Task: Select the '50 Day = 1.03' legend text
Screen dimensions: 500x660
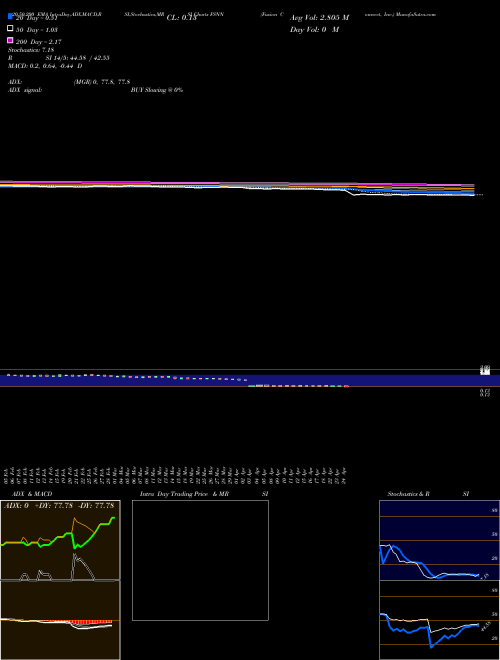Action: (37, 30)
